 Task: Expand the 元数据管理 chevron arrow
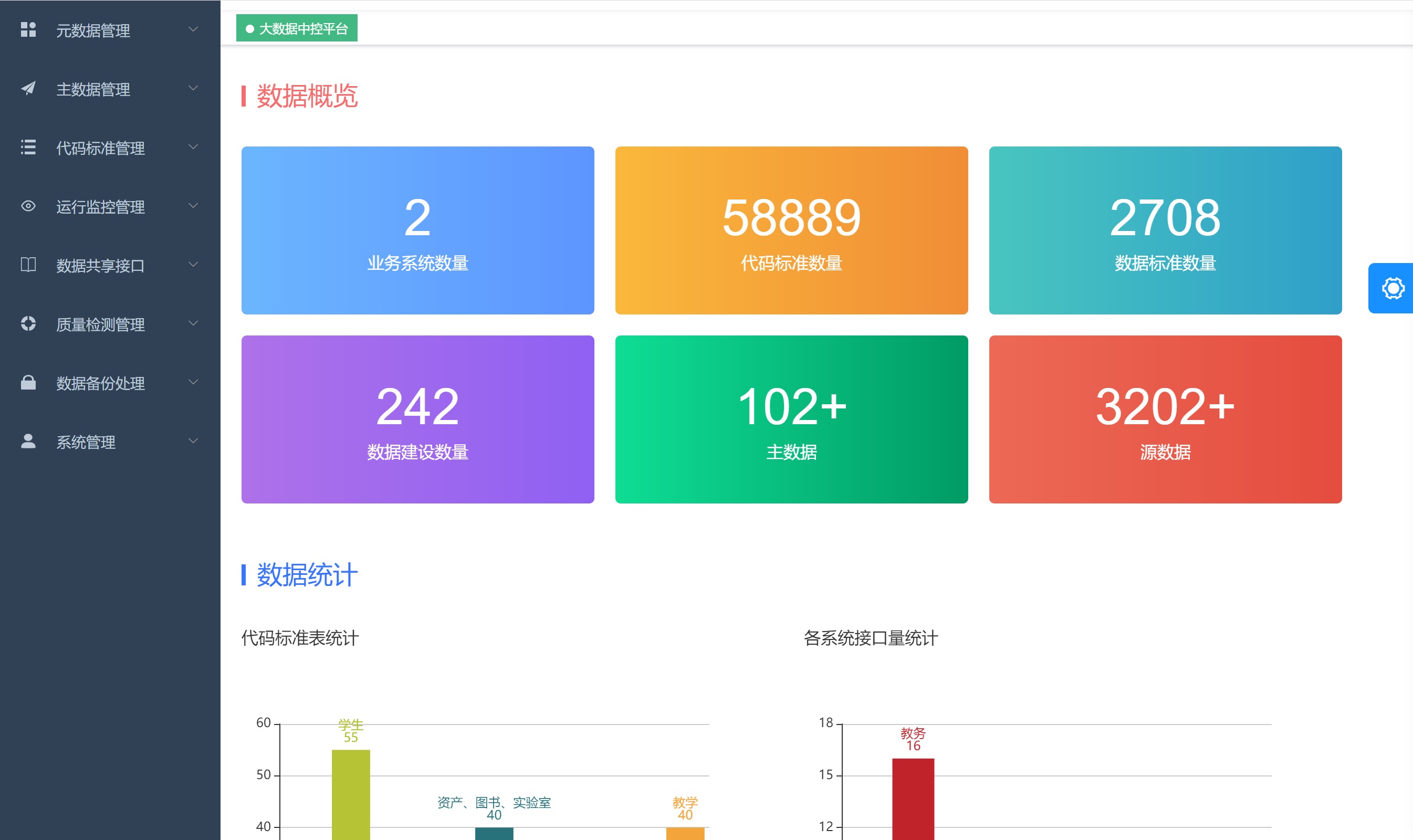pyautogui.click(x=193, y=29)
